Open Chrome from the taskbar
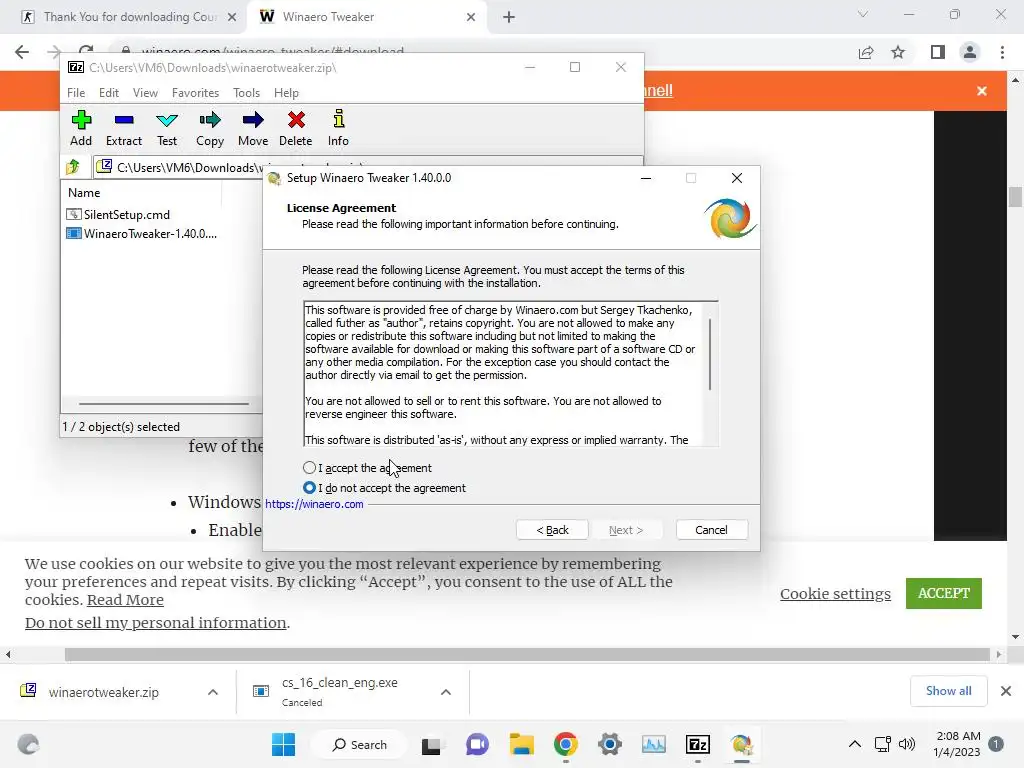 pyautogui.click(x=566, y=744)
